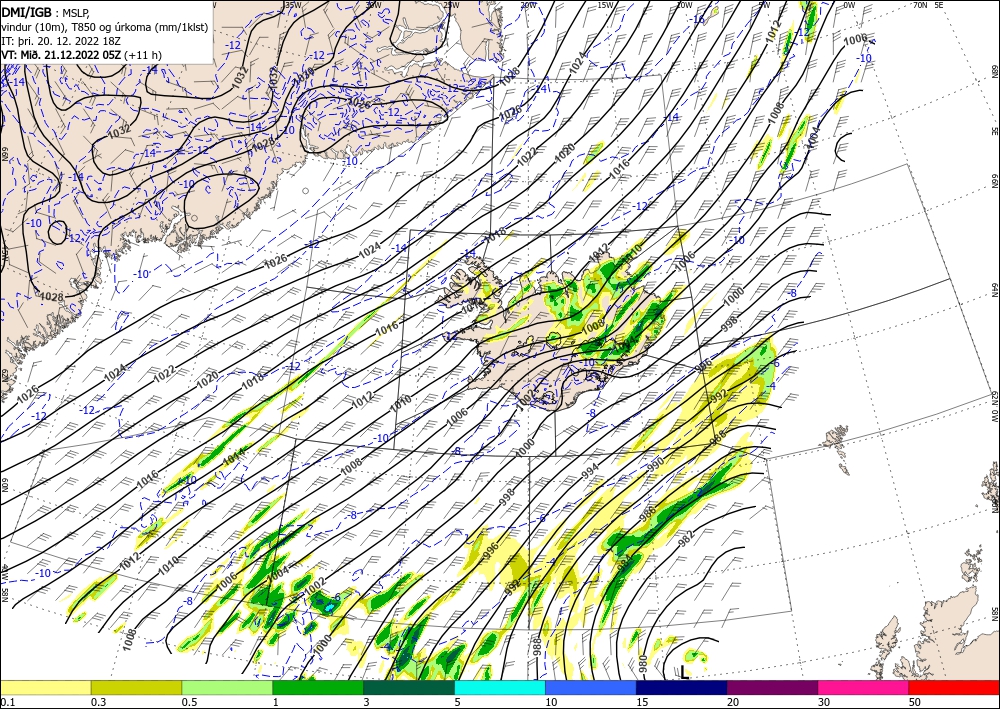Select the 1 mm green legend swatch
Screen dimensions: 1000x709
[318, 687]
